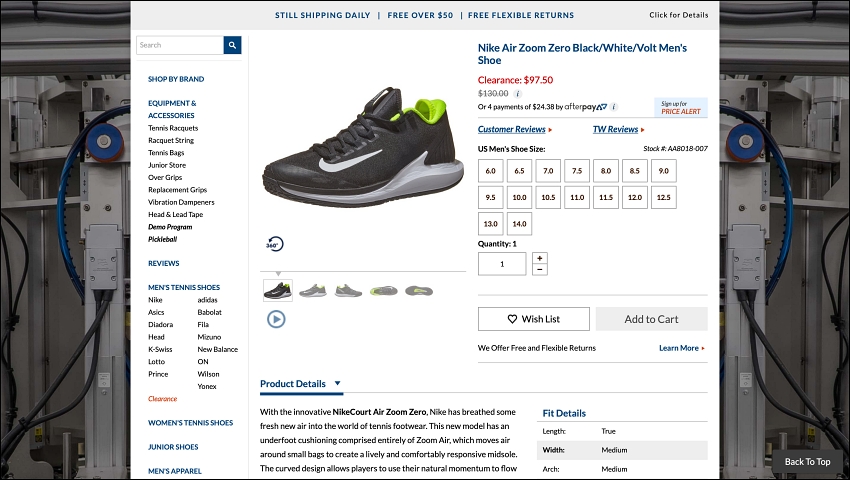Sign up for Price Alert

681,107
